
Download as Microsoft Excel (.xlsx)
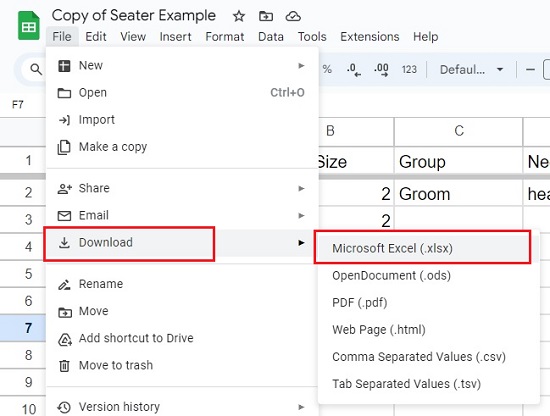pos(428,248)
